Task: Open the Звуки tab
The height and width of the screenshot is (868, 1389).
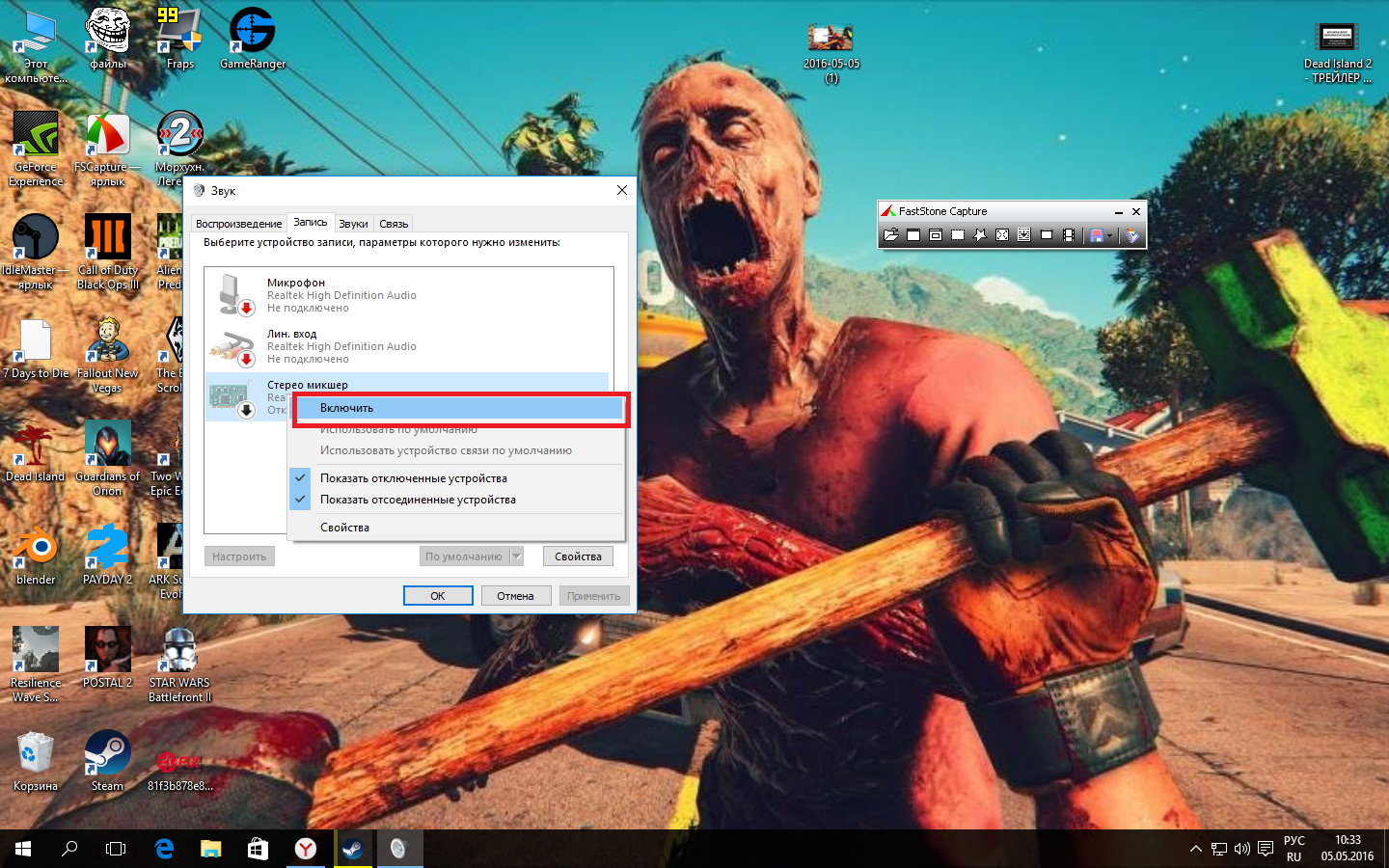Action: [353, 224]
